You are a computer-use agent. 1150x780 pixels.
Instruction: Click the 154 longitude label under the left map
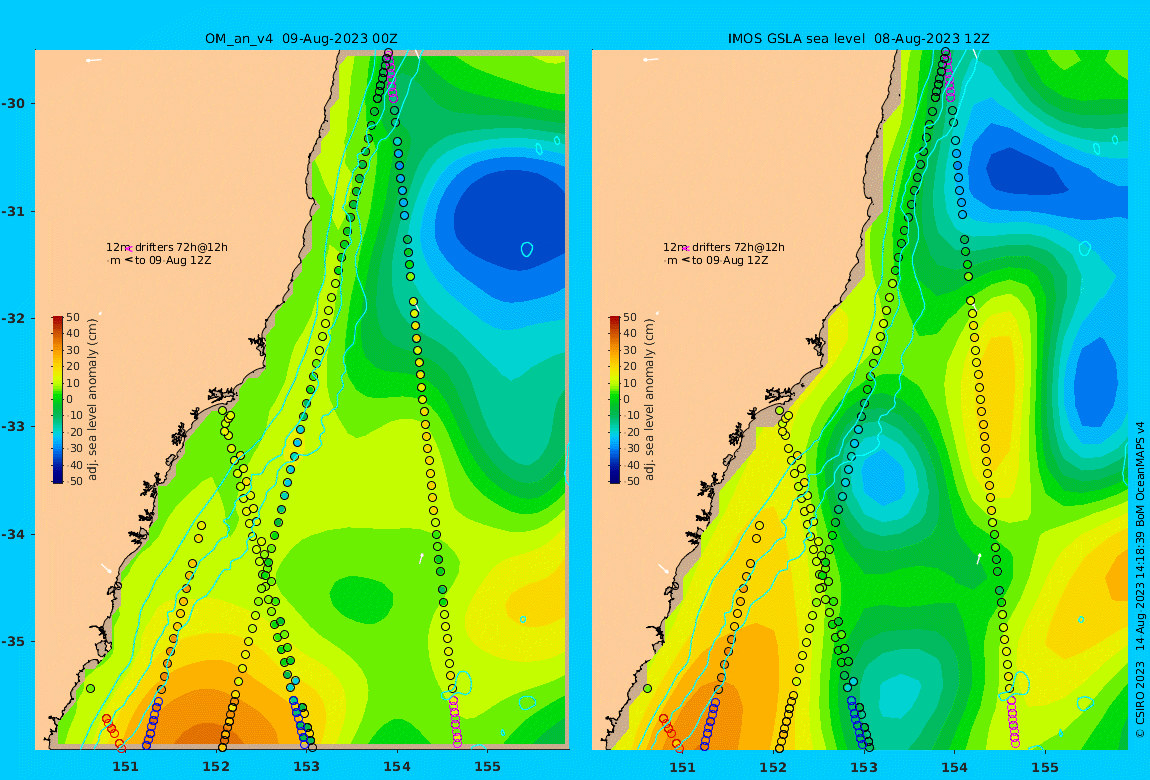coord(397,767)
